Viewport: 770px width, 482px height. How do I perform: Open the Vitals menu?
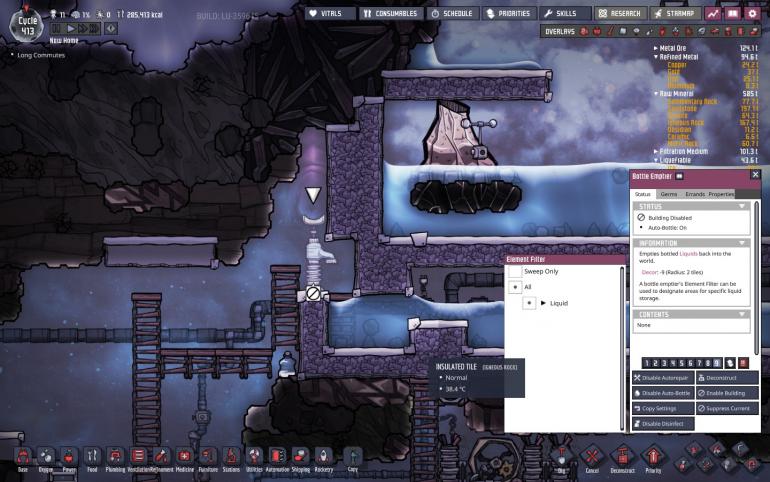[x=330, y=14]
